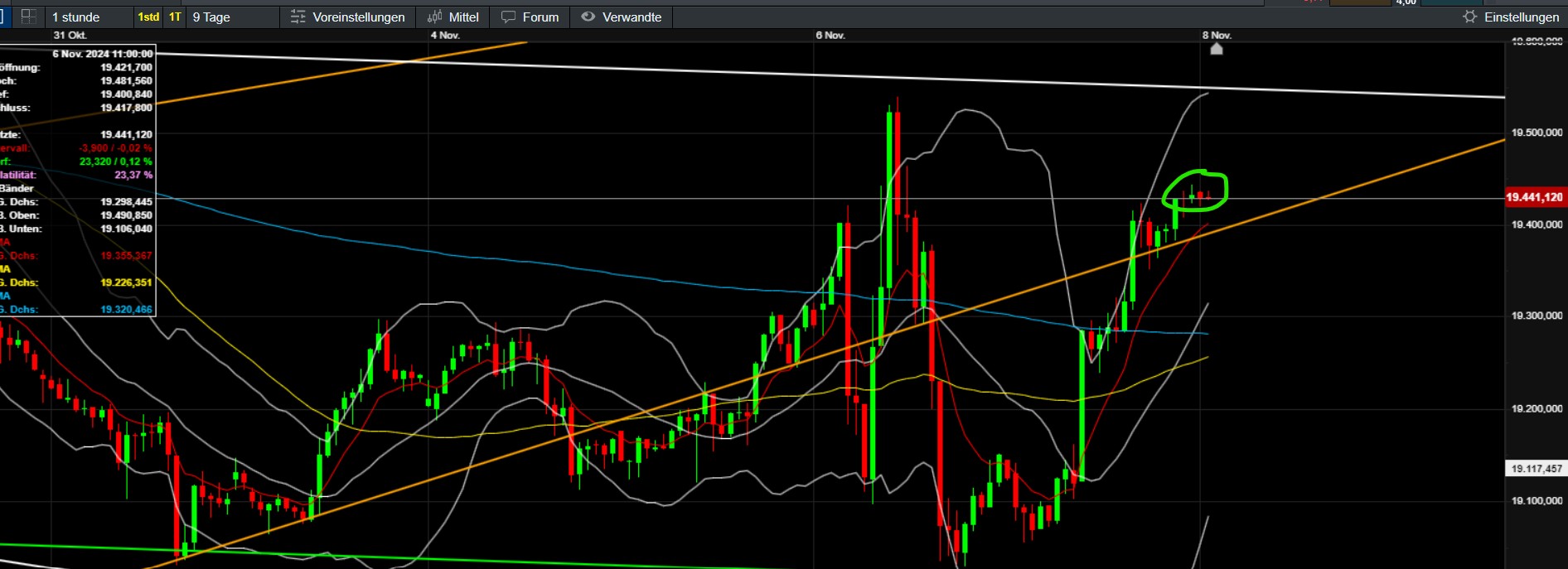The height and width of the screenshot is (569, 1568).
Task: Click Bollinger upper band value 19.490,850
Action: (127, 215)
